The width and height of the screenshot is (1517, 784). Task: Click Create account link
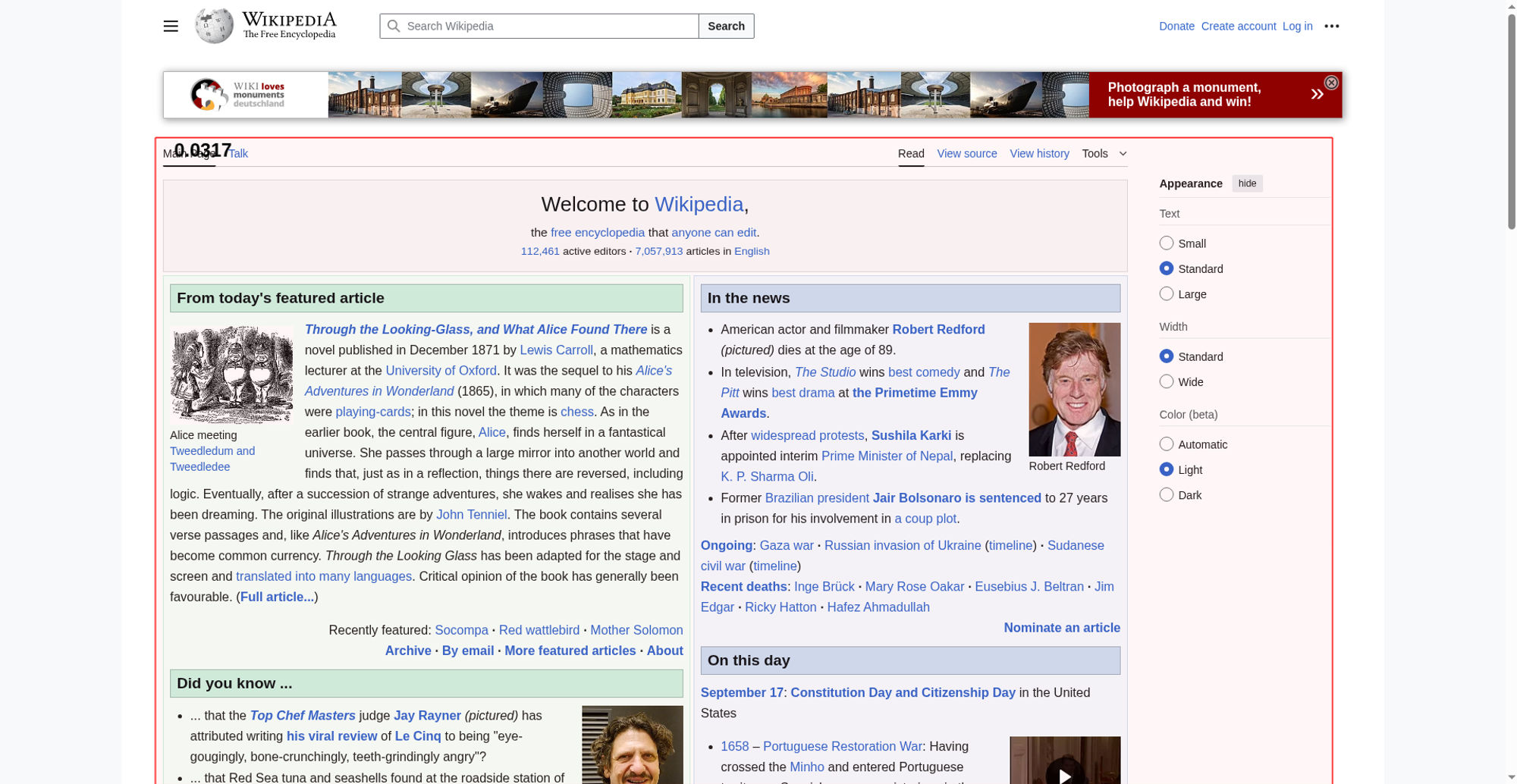pos(1238,26)
